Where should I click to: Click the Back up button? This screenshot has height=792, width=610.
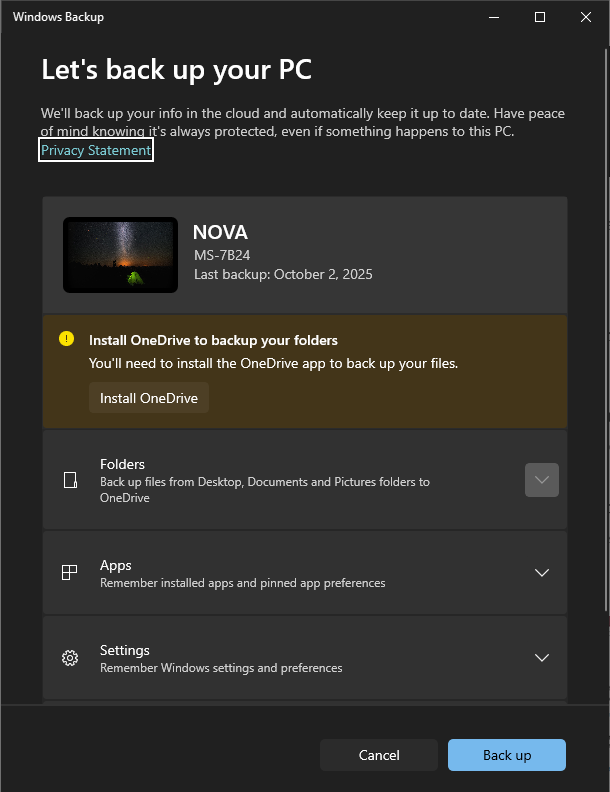click(506, 755)
